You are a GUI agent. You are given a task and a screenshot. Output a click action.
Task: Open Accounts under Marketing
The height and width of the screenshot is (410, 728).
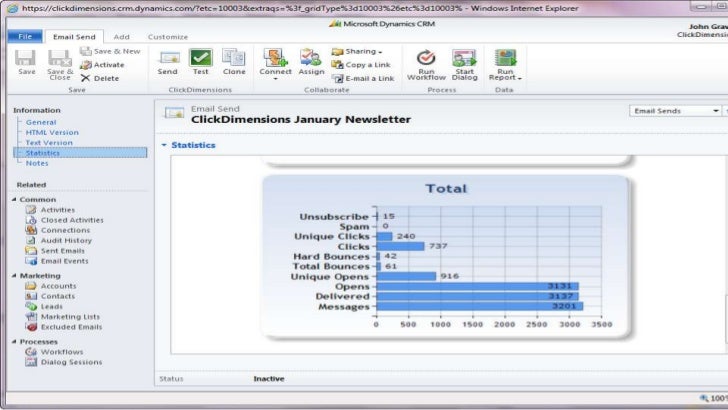(58, 286)
